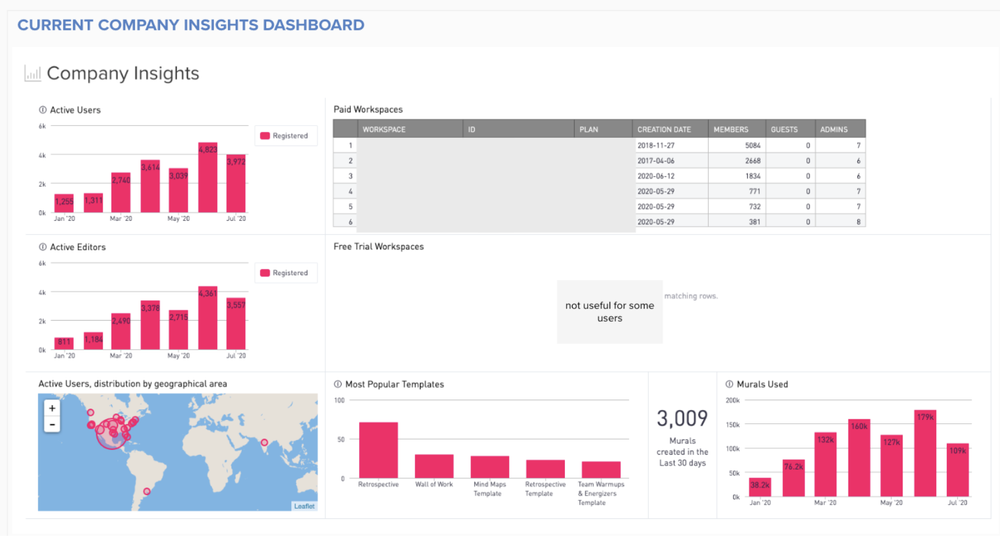Pick the 1,311 bar in Active Users
Image resolution: width=1000 pixels, height=538 pixels.
click(93, 203)
